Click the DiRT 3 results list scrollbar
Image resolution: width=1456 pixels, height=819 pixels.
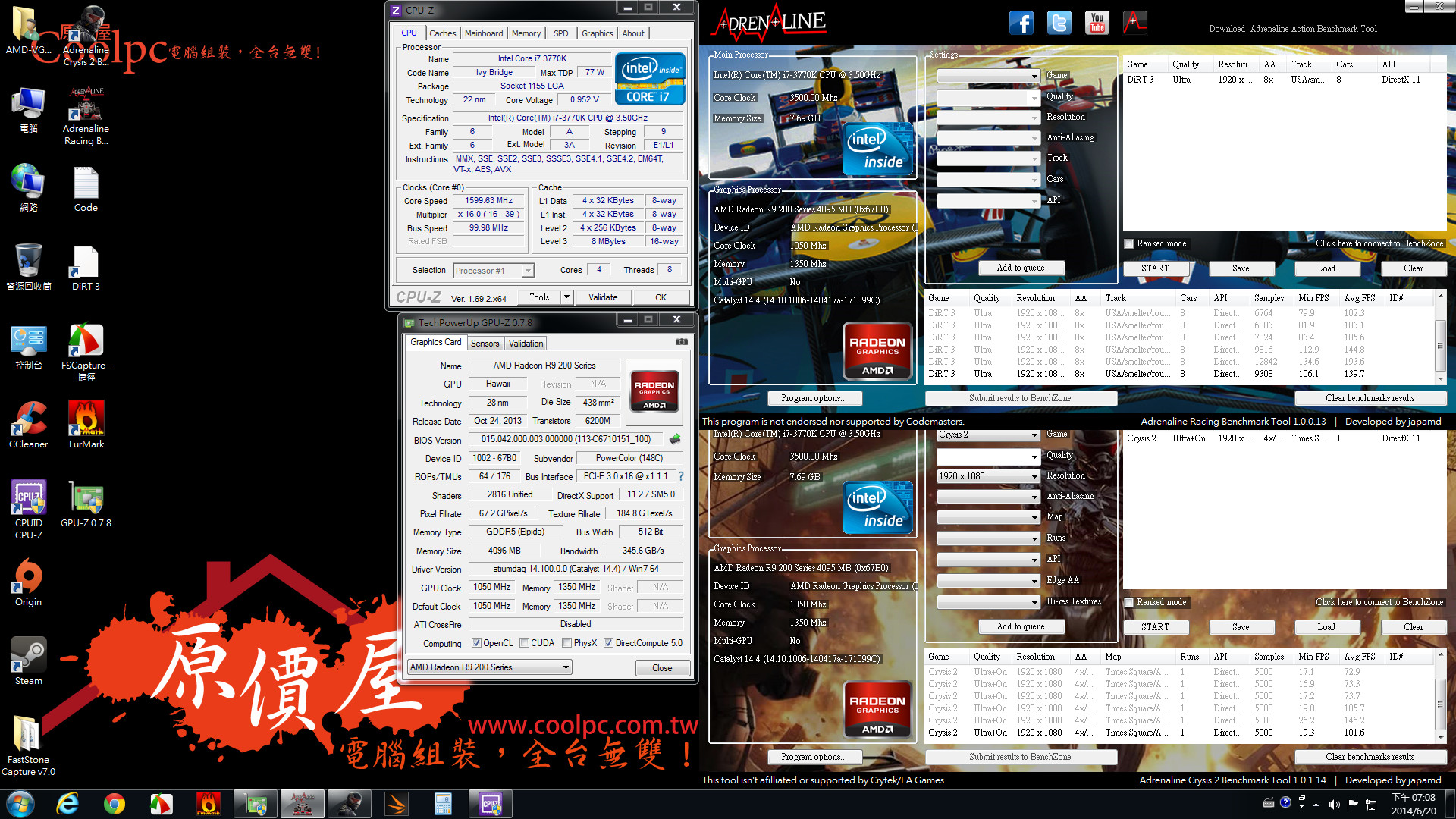click(1440, 337)
